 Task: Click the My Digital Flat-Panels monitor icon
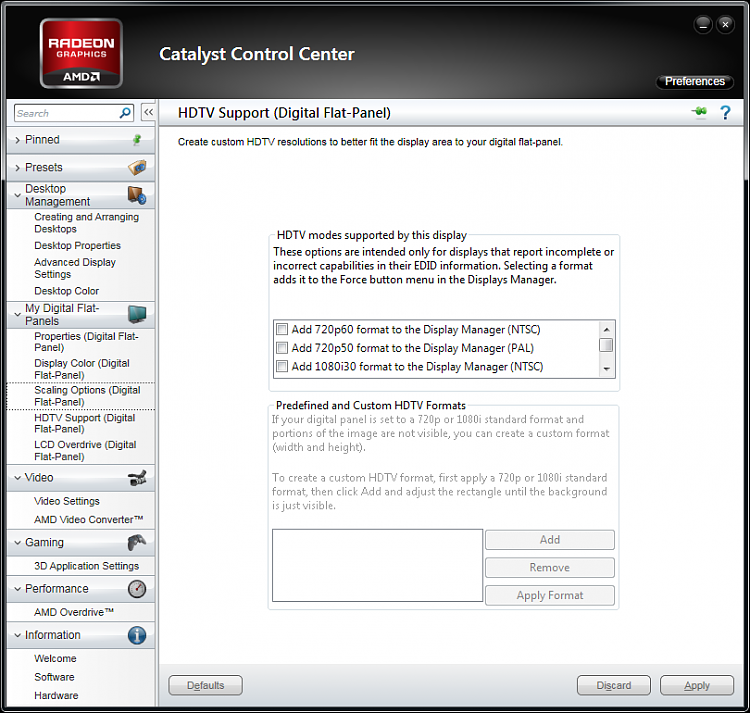(x=137, y=314)
